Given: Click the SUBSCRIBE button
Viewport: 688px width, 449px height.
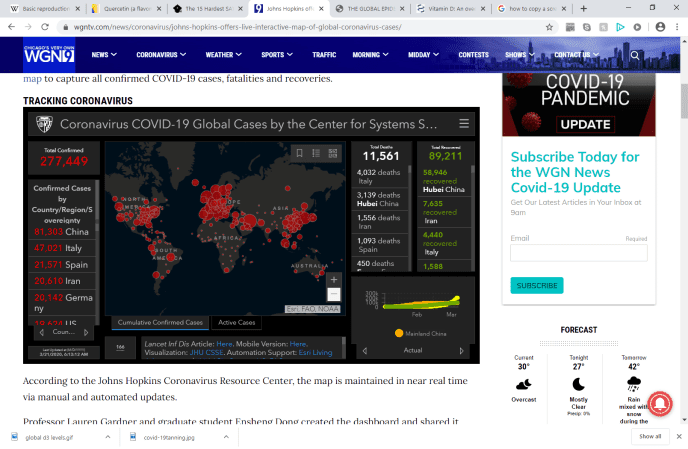Looking at the screenshot, I should coord(537,286).
